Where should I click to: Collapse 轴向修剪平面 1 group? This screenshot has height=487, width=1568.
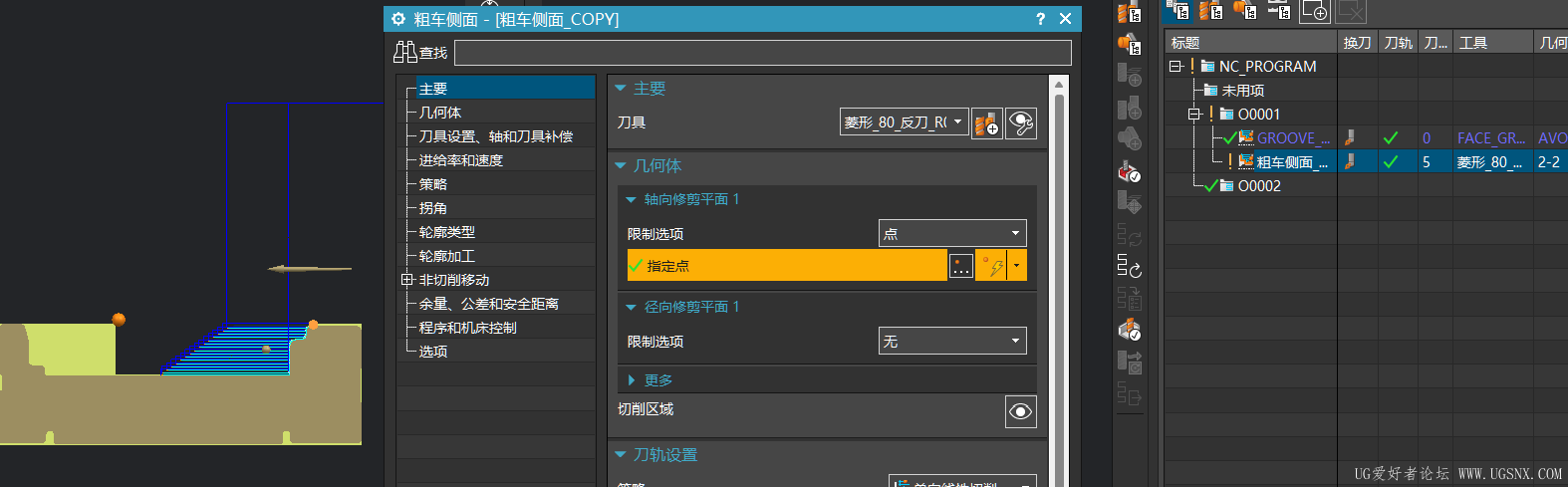click(x=631, y=199)
